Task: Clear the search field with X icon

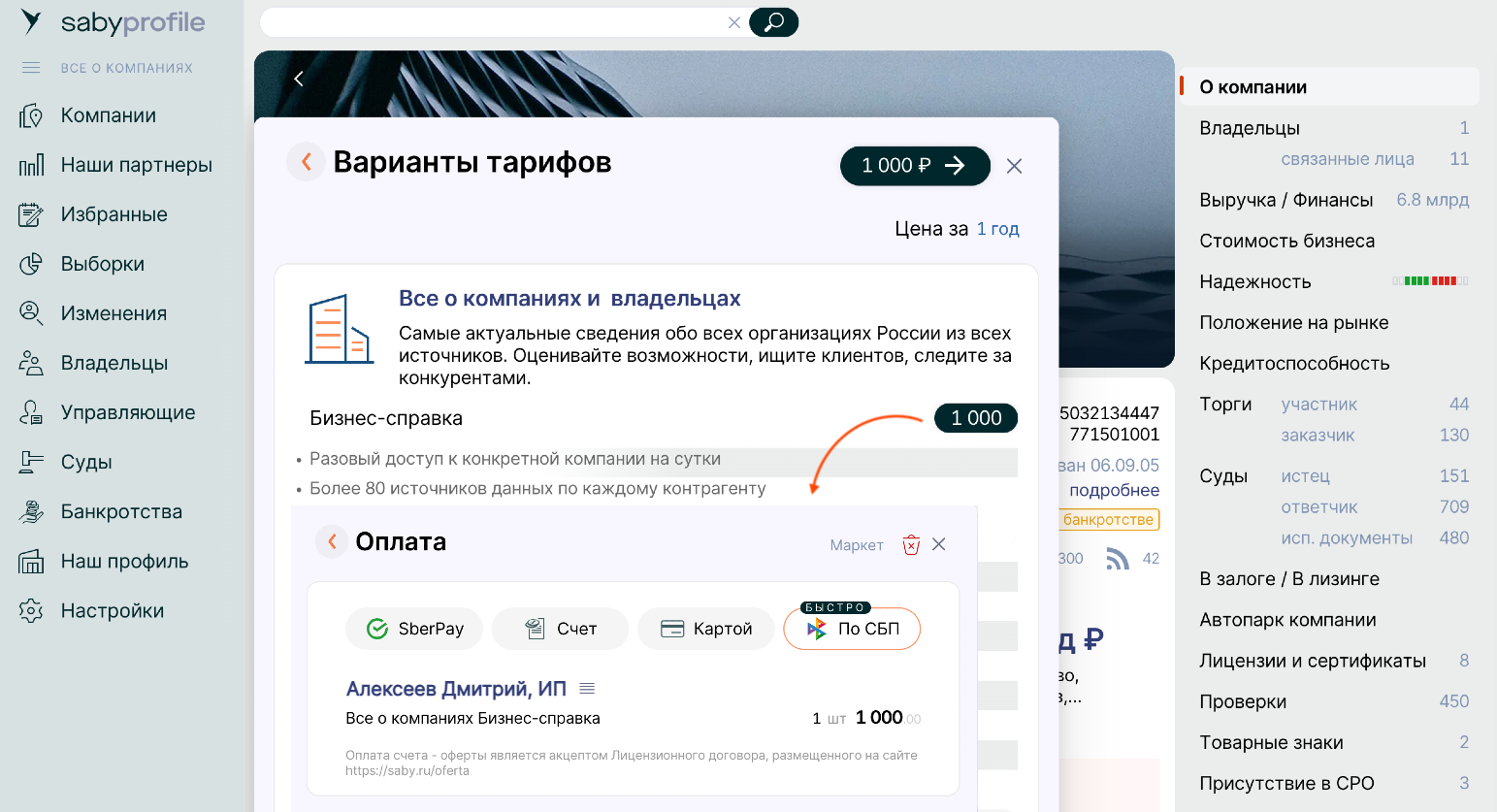Action: pyautogui.click(x=734, y=22)
